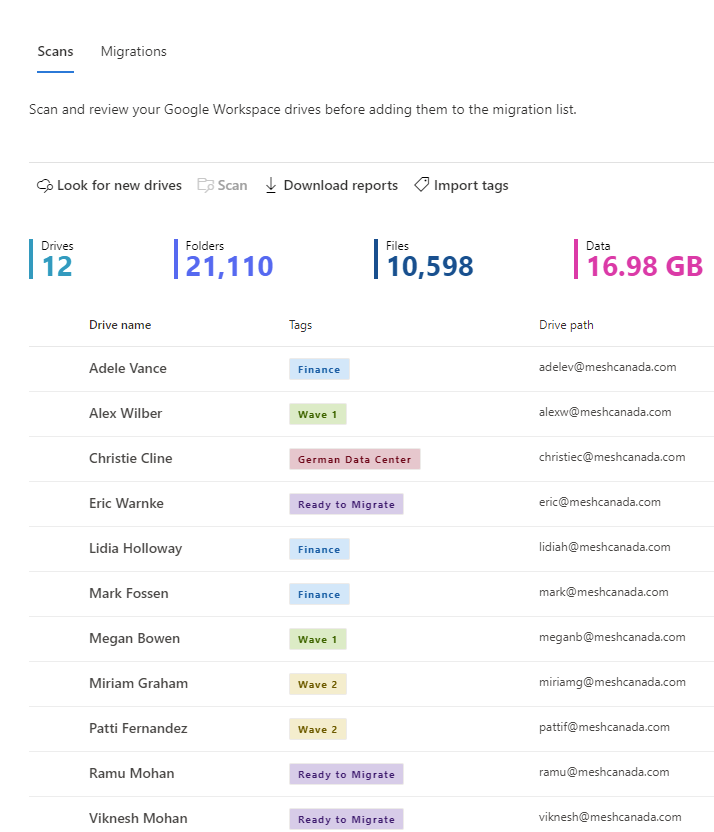Screen dimensions: 714x832
Task: Select the Miriam Graham drive name
Action: point(138,683)
